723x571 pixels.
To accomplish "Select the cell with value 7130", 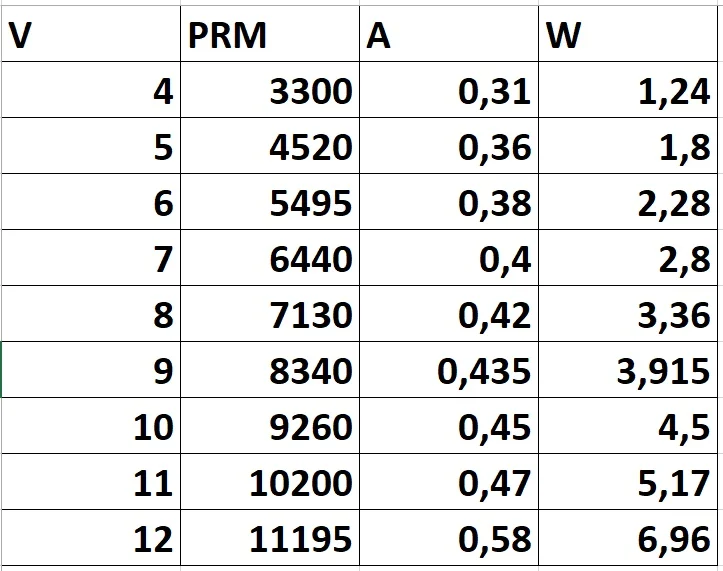I will 270,314.
